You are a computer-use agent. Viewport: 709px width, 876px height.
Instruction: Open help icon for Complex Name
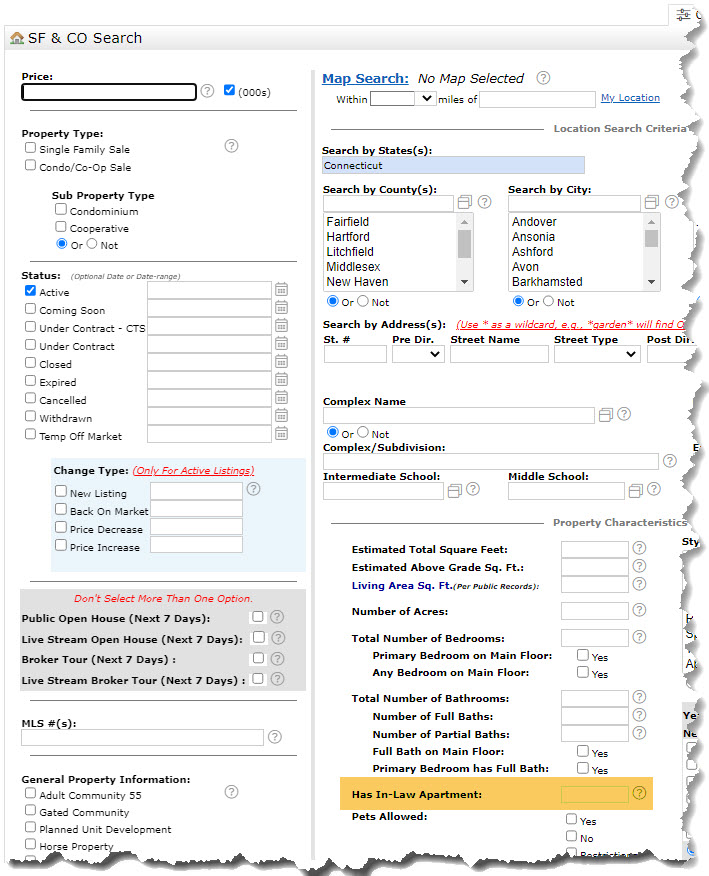click(624, 414)
